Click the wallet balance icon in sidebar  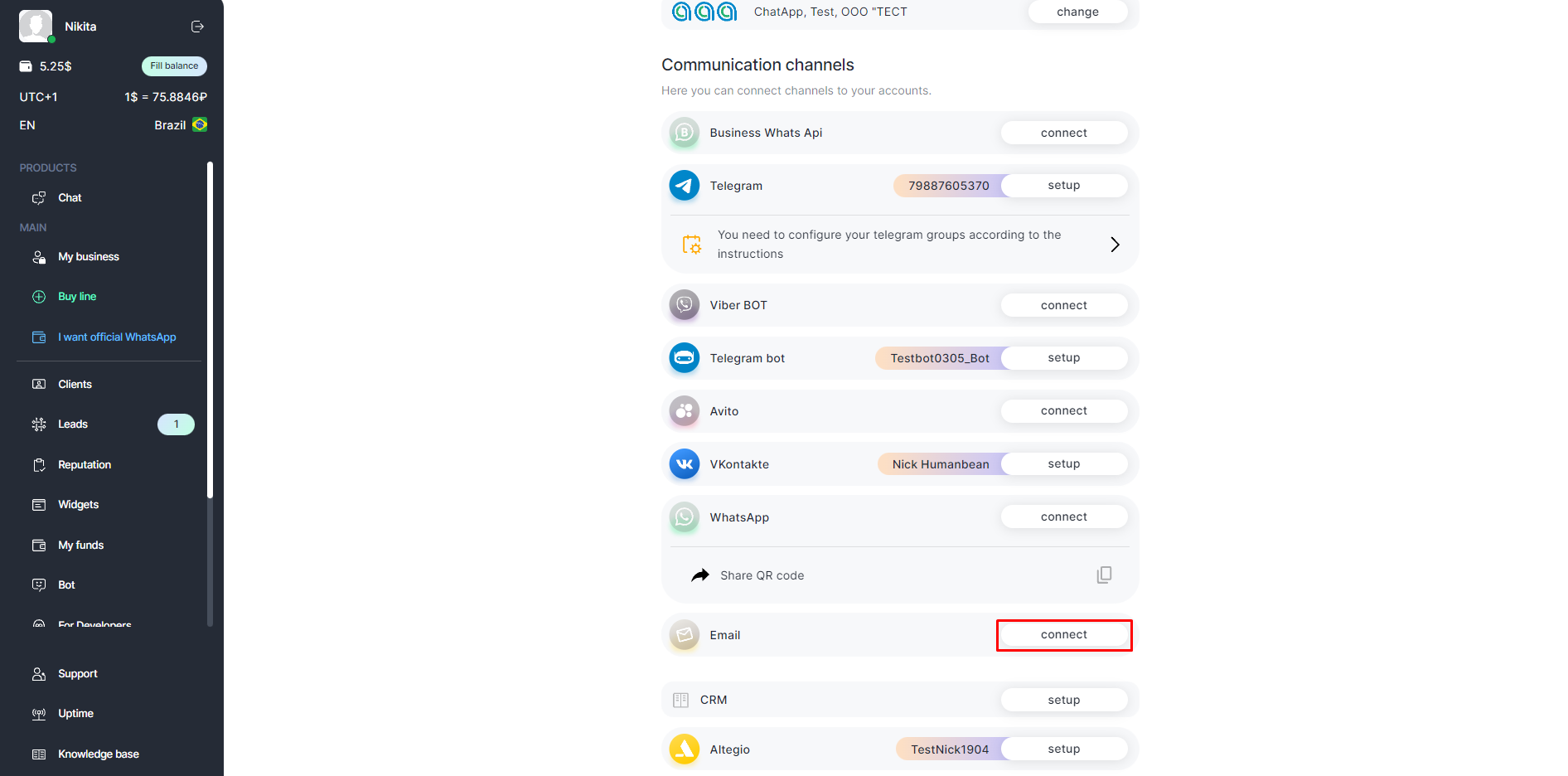pos(26,66)
